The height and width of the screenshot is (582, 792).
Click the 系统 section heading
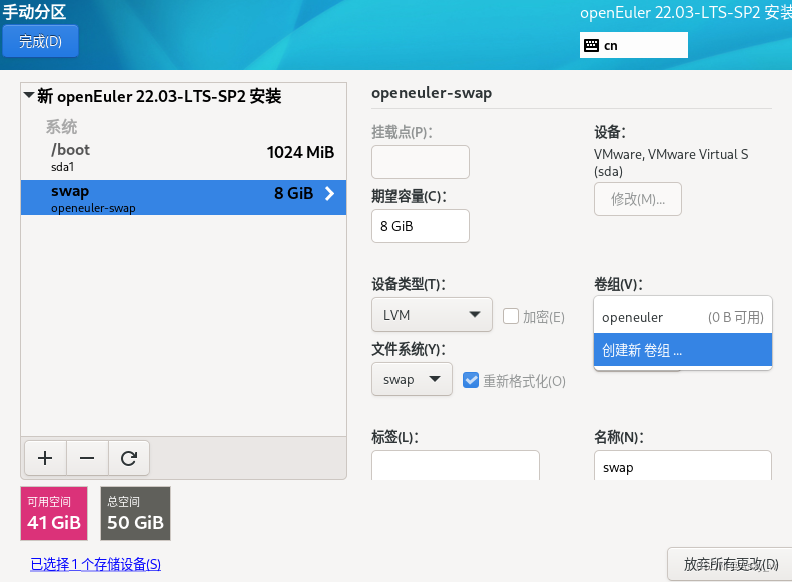tap(61, 126)
